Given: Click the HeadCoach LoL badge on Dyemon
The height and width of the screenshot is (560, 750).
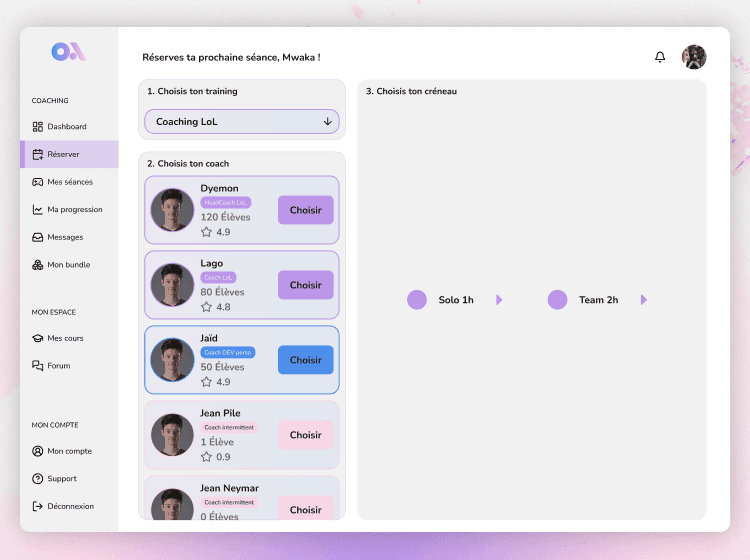Looking at the screenshot, I should (x=226, y=203).
